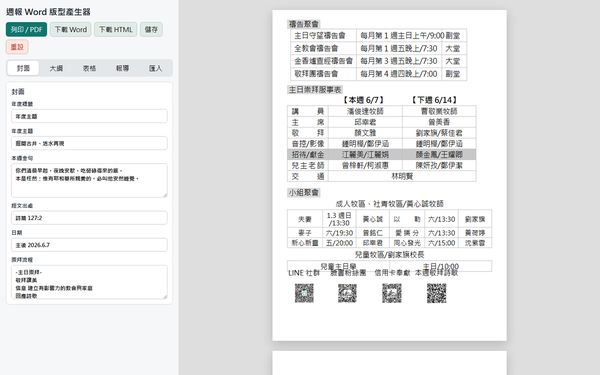Click the highlighted 招待/獻金 row label
600x375 pixels.
click(308, 155)
